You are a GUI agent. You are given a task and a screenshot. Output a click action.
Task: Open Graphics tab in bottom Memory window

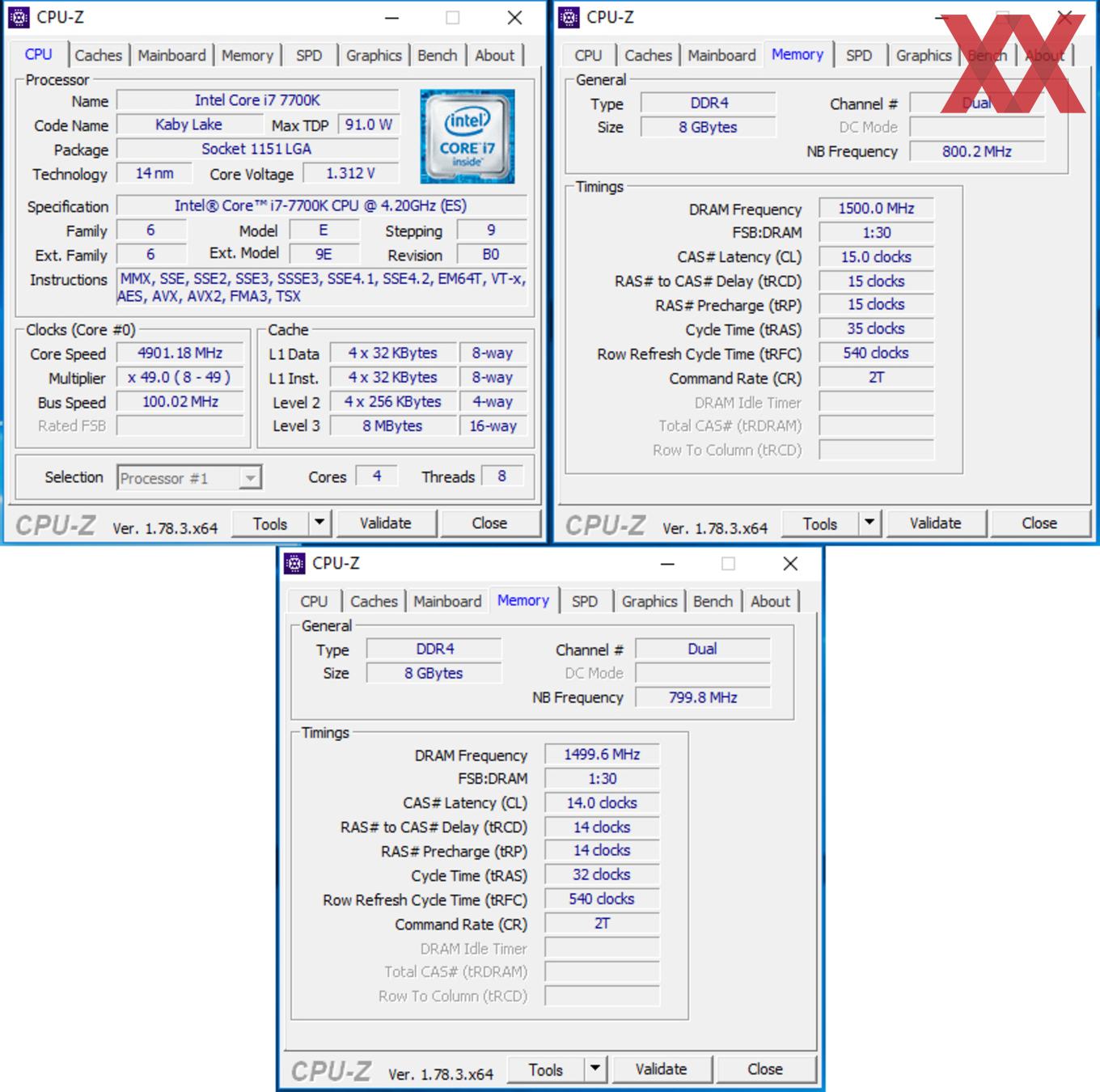(x=649, y=601)
